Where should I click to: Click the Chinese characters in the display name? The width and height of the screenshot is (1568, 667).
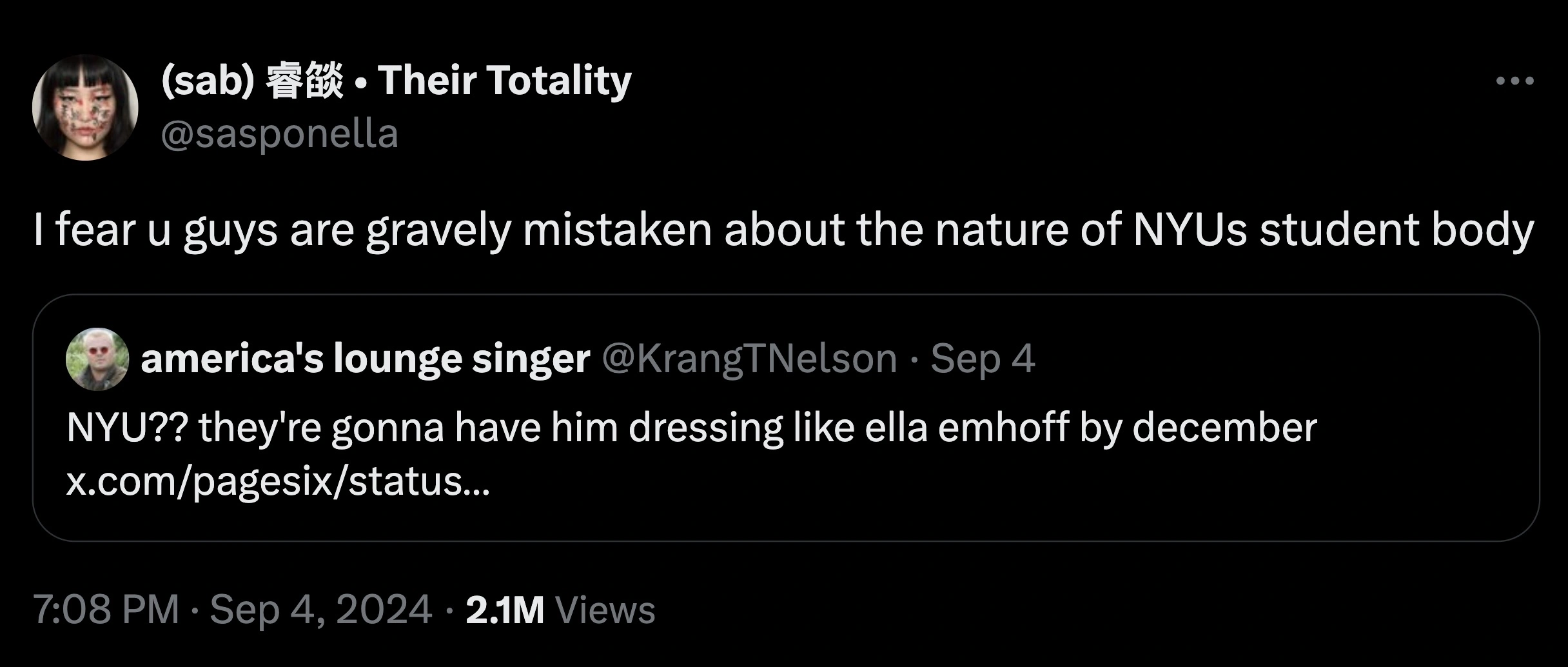click(304, 81)
